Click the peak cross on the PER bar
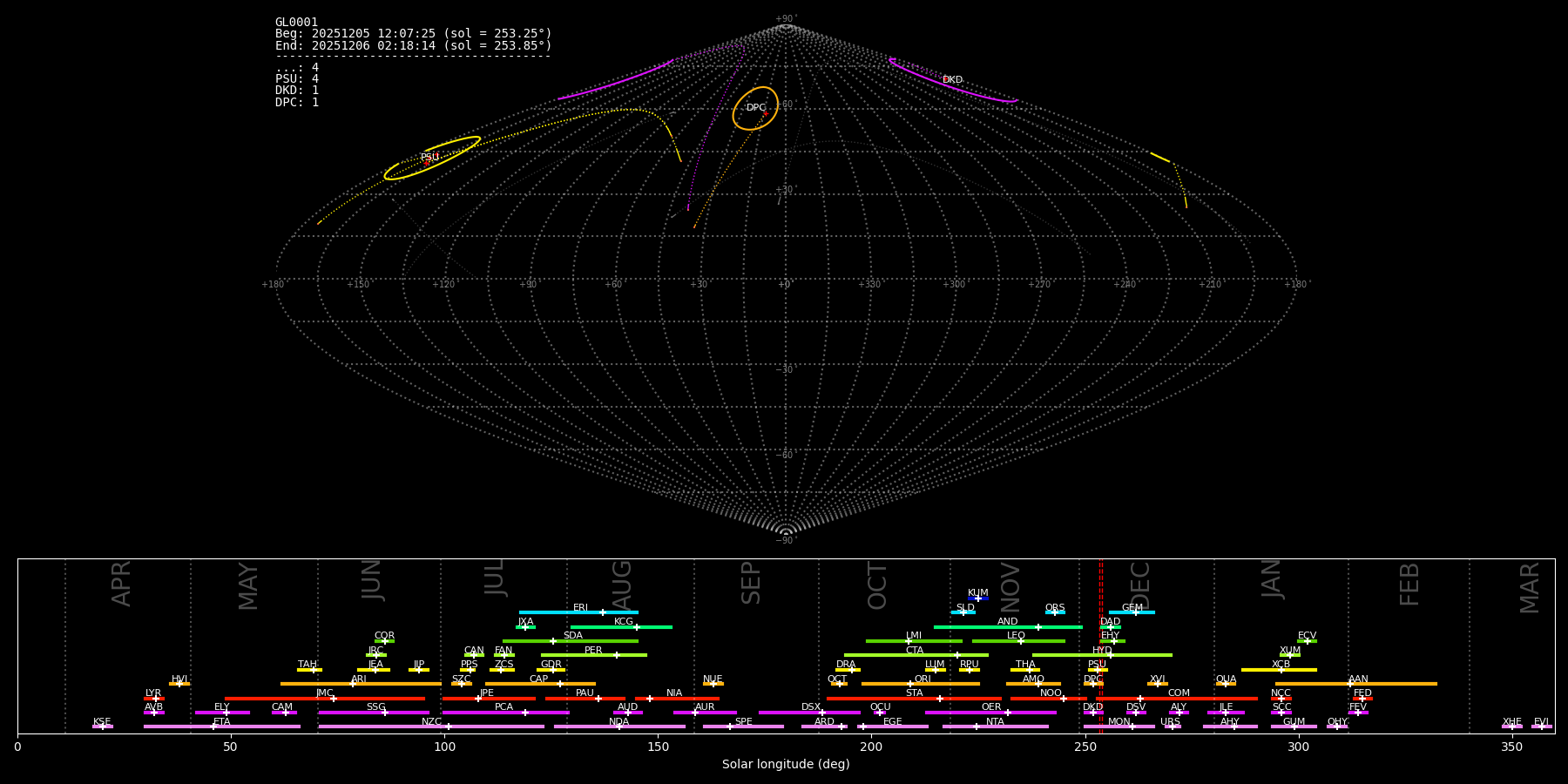This screenshot has width=1568, height=784. (617, 655)
